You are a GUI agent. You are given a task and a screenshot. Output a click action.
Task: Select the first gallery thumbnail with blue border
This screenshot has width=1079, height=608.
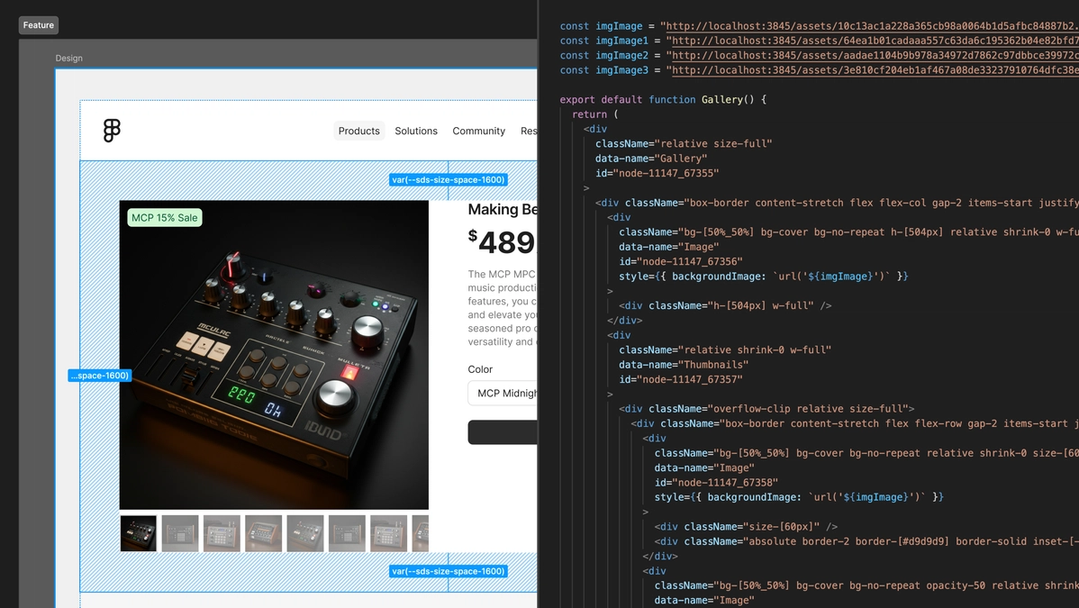click(x=138, y=533)
